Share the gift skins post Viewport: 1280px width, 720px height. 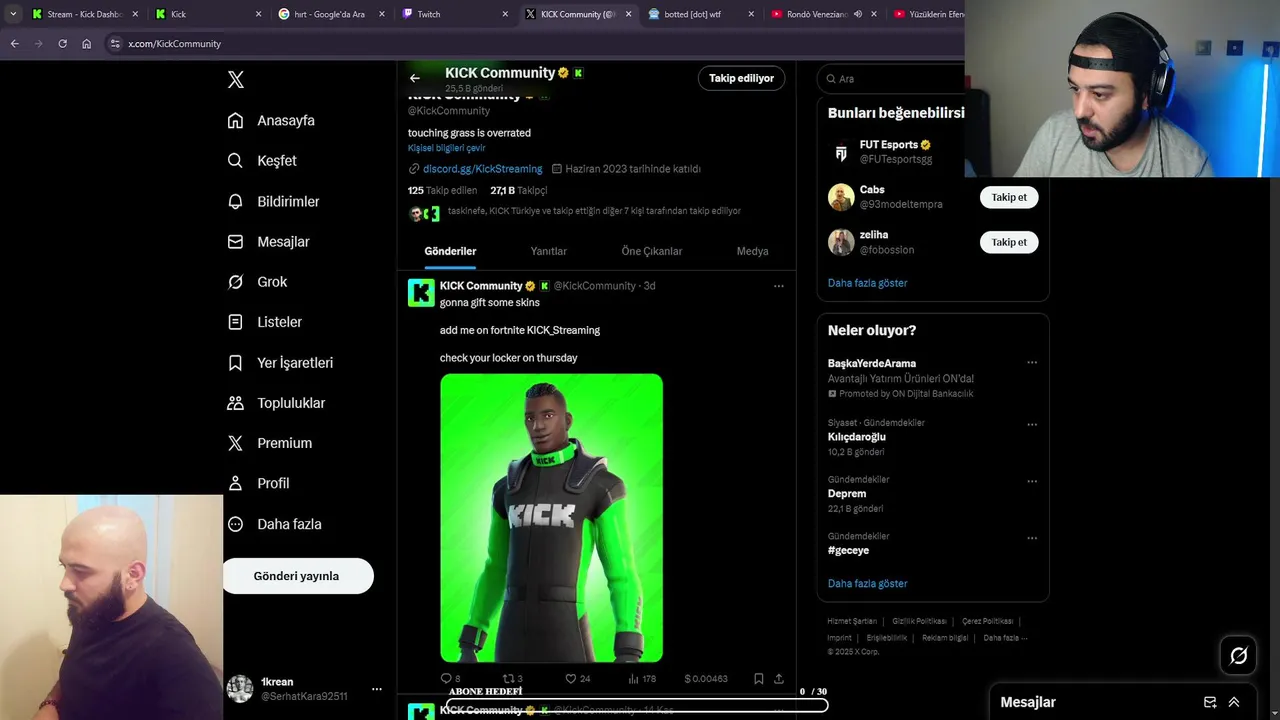(779, 679)
